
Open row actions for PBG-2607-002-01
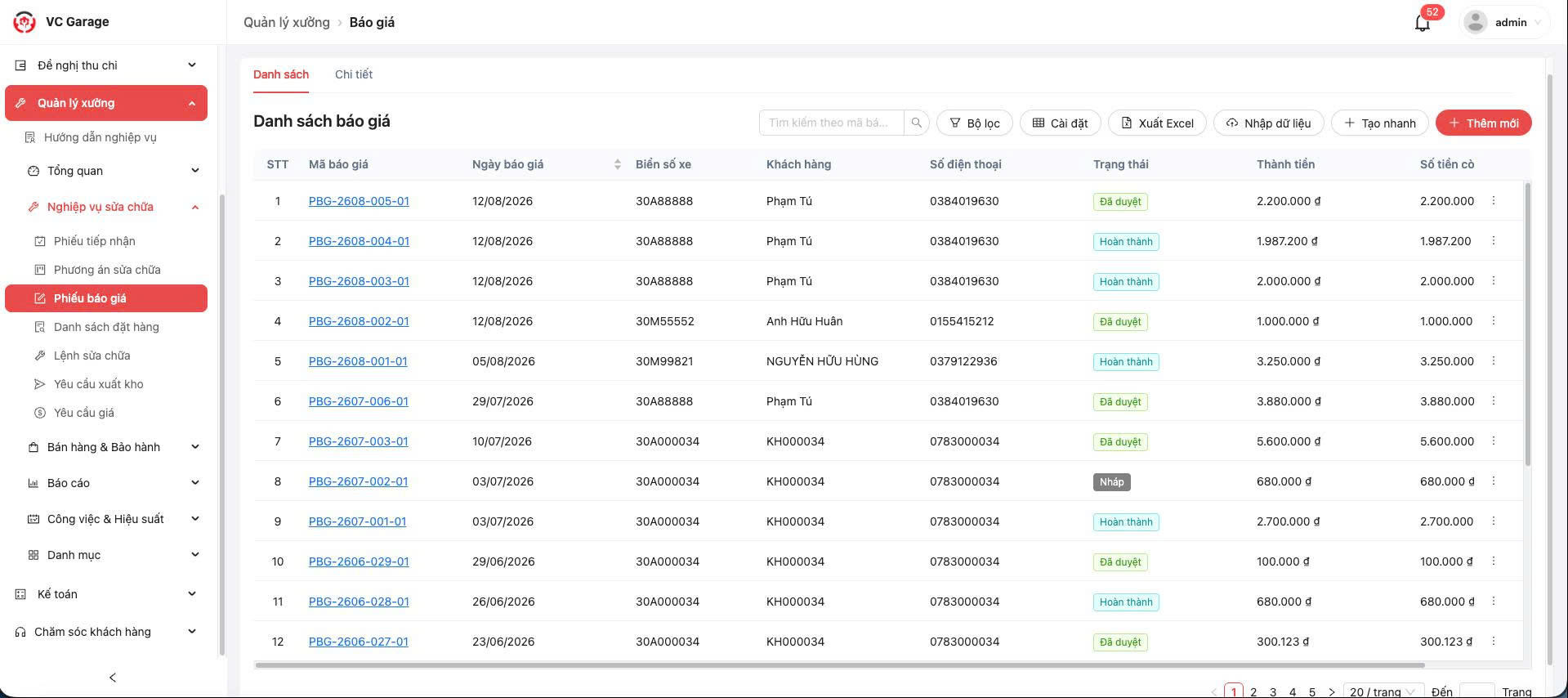point(1494,481)
